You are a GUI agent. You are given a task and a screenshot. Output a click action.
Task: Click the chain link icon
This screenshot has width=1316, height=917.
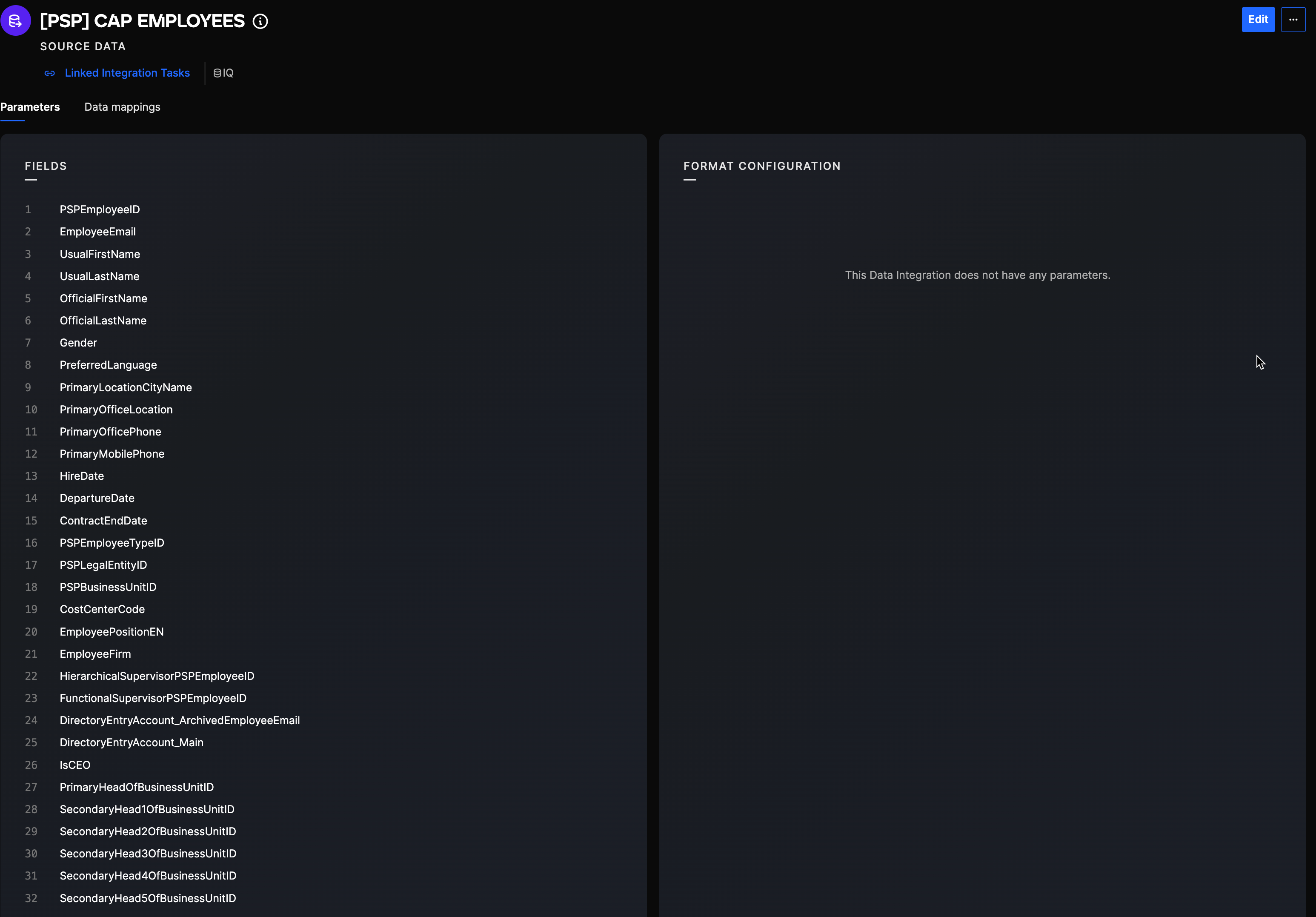coord(50,73)
